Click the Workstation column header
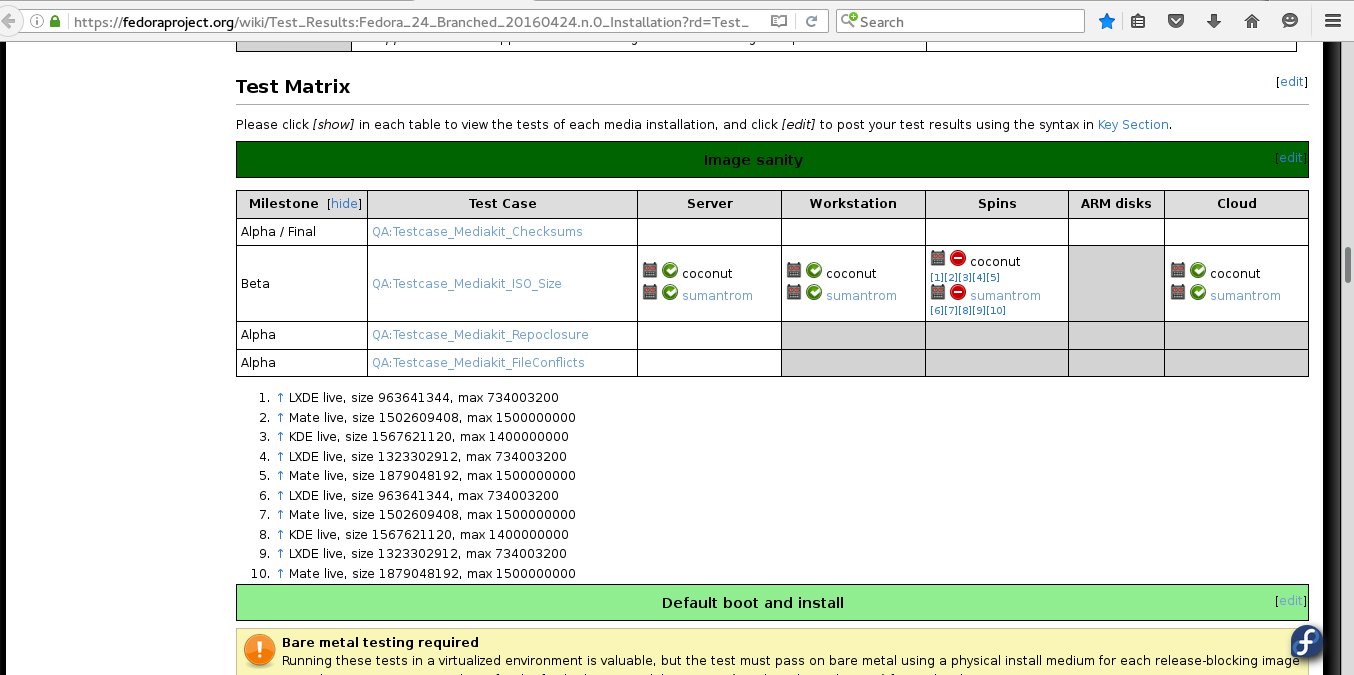Viewport: 1354px width, 675px height. 853,203
